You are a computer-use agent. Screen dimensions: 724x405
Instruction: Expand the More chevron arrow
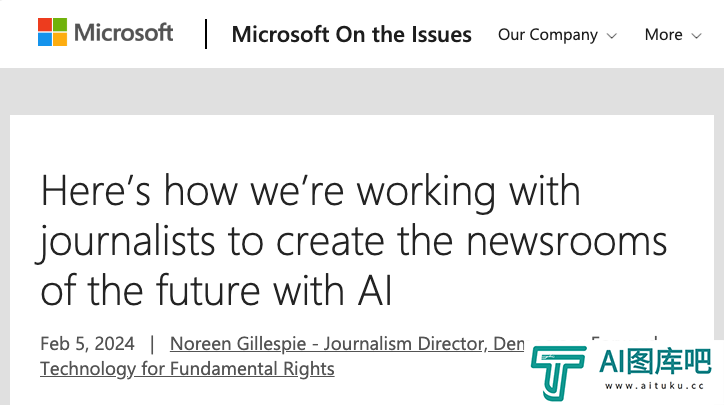click(x=696, y=36)
